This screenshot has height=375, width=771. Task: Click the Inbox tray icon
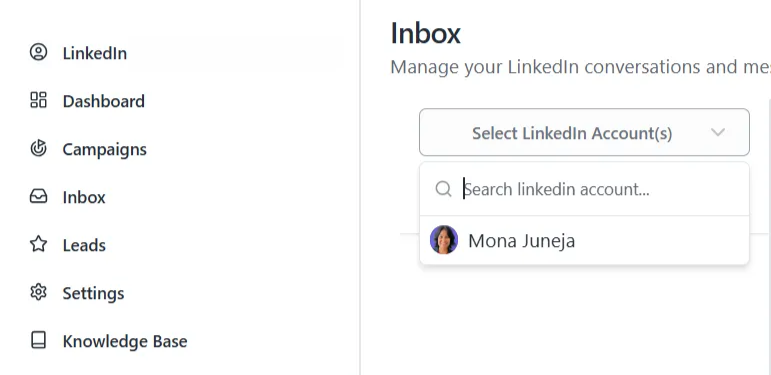38,196
